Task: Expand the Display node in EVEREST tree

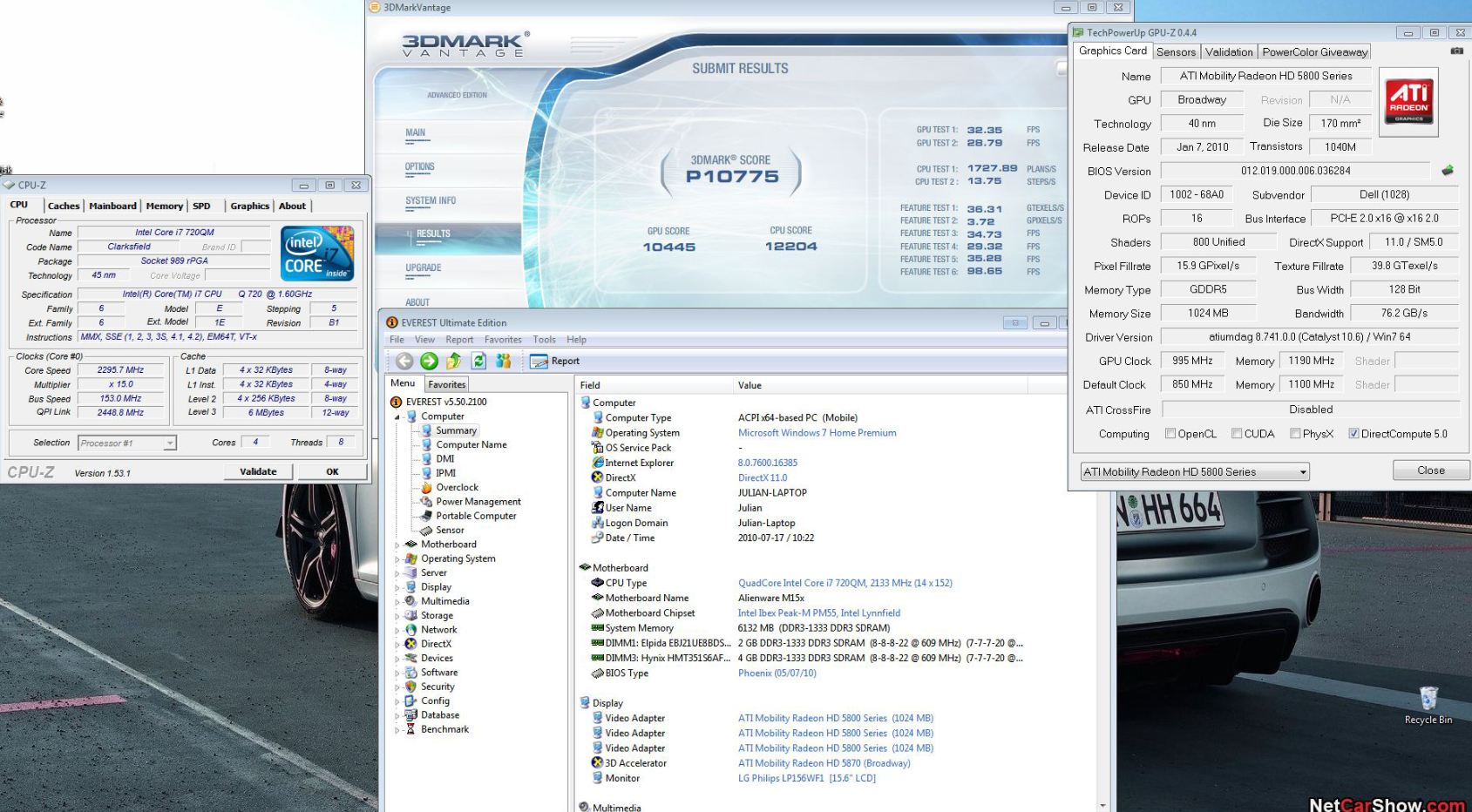Action: pyautogui.click(x=397, y=588)
